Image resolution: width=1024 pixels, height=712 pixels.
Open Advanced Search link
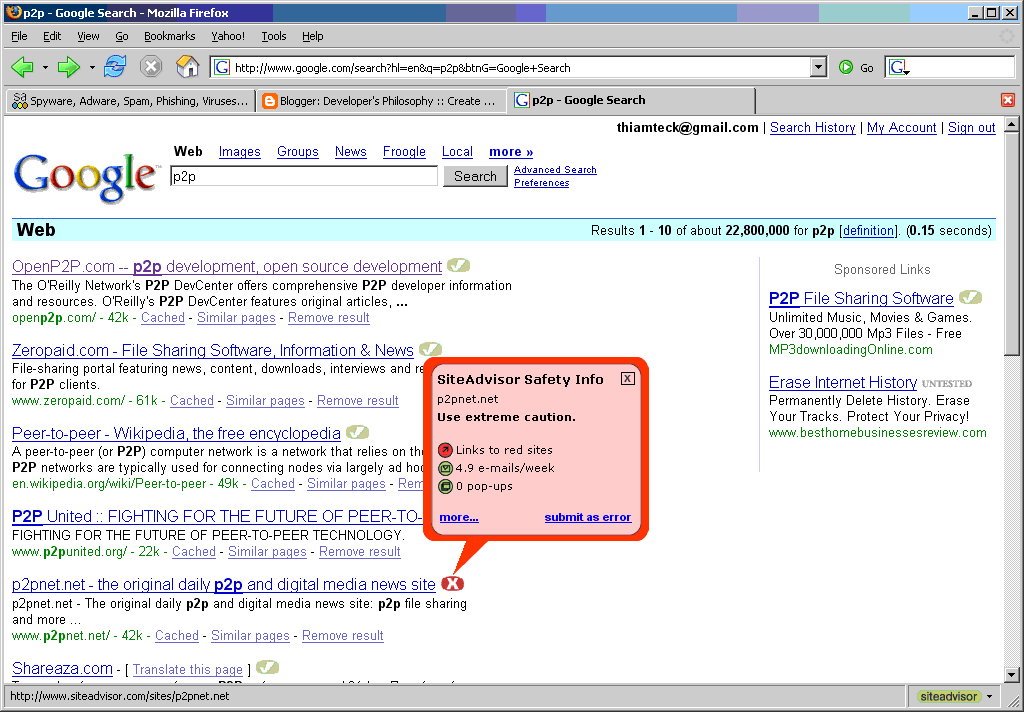click(555, 170)
